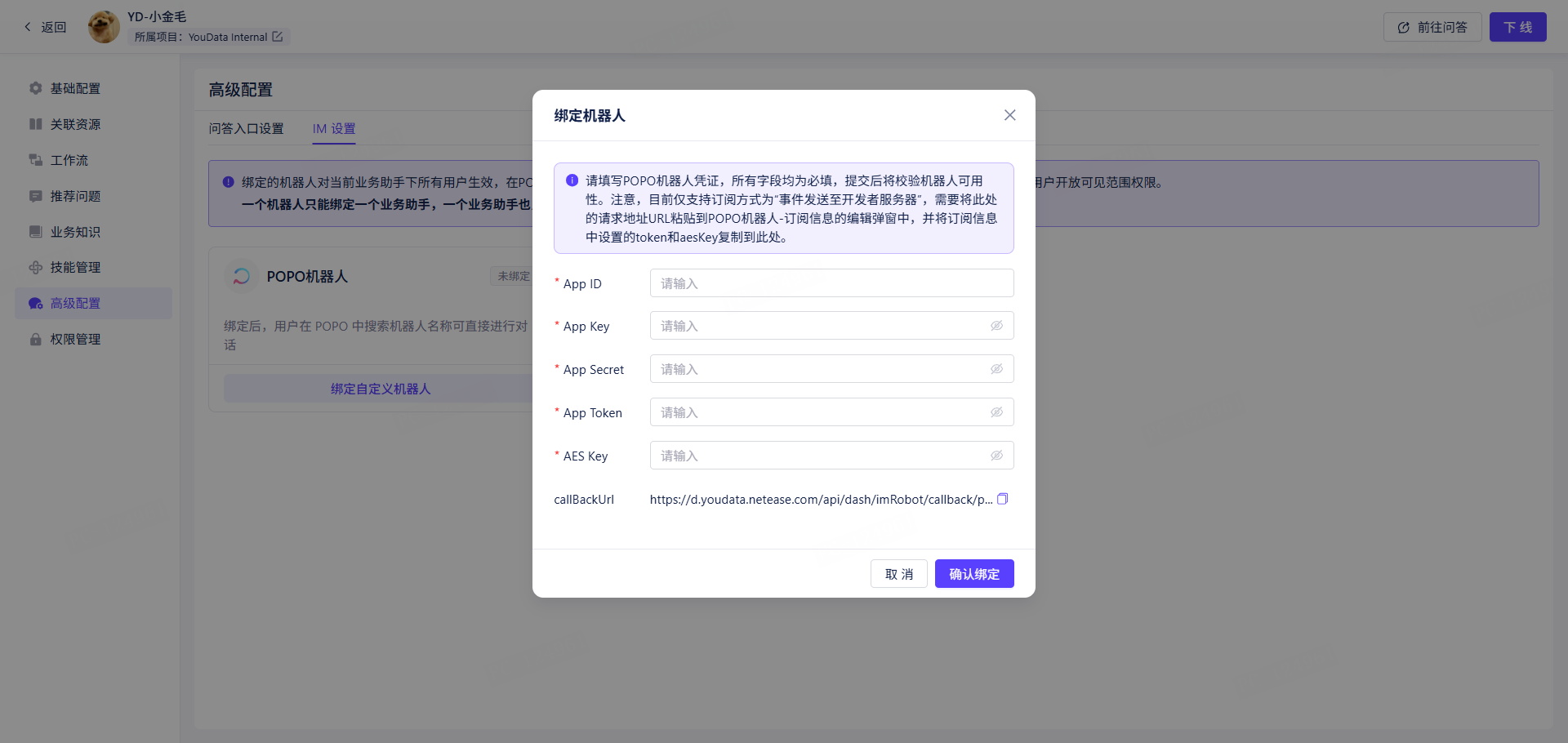Toggle AES Key visibility eye icon

(996, 456)
